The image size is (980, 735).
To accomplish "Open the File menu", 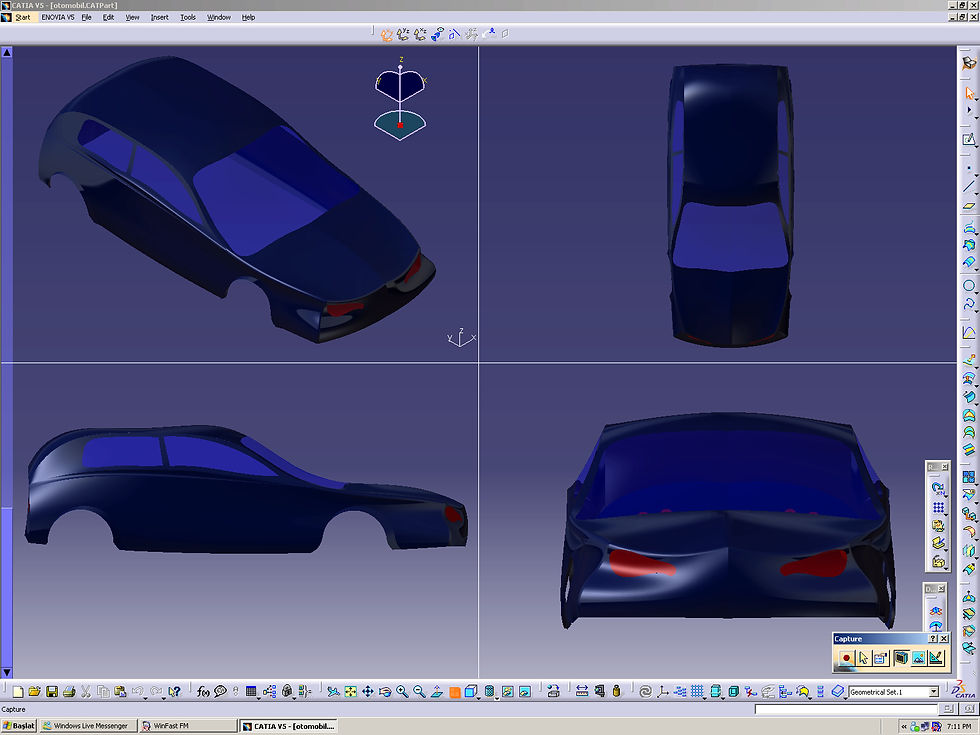I will point(86,18).
